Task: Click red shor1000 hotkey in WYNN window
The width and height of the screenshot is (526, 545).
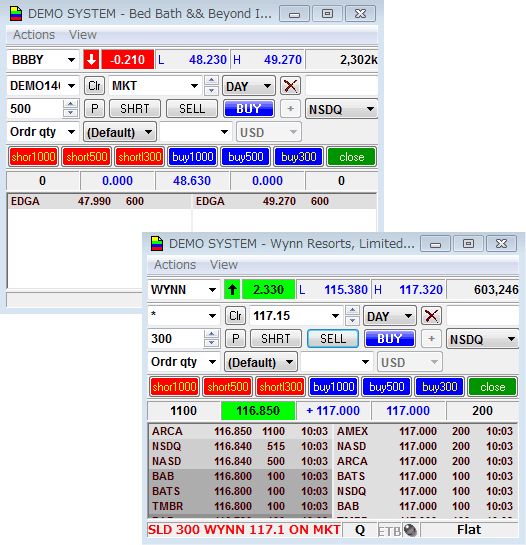Action: [175, 387]
